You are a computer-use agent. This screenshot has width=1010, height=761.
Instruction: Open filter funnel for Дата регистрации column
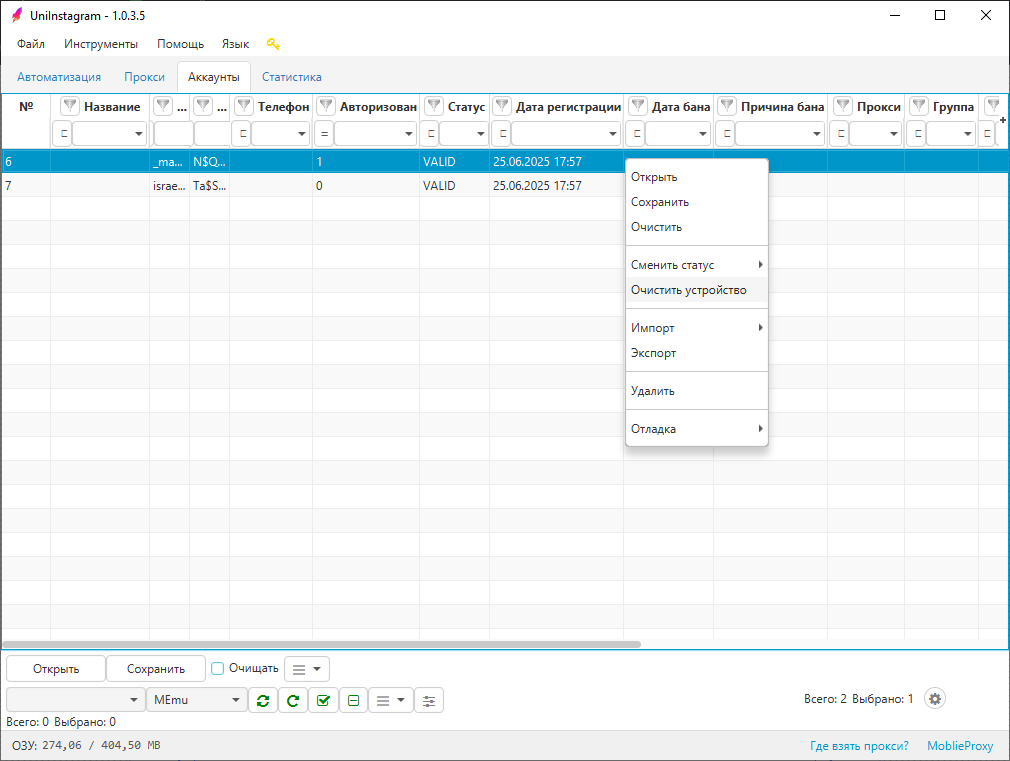click(502, 106)
